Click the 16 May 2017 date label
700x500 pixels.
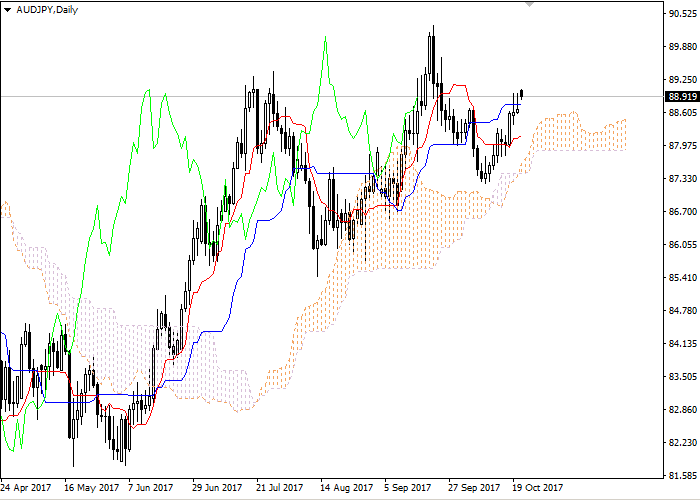[x=92, y=488]
